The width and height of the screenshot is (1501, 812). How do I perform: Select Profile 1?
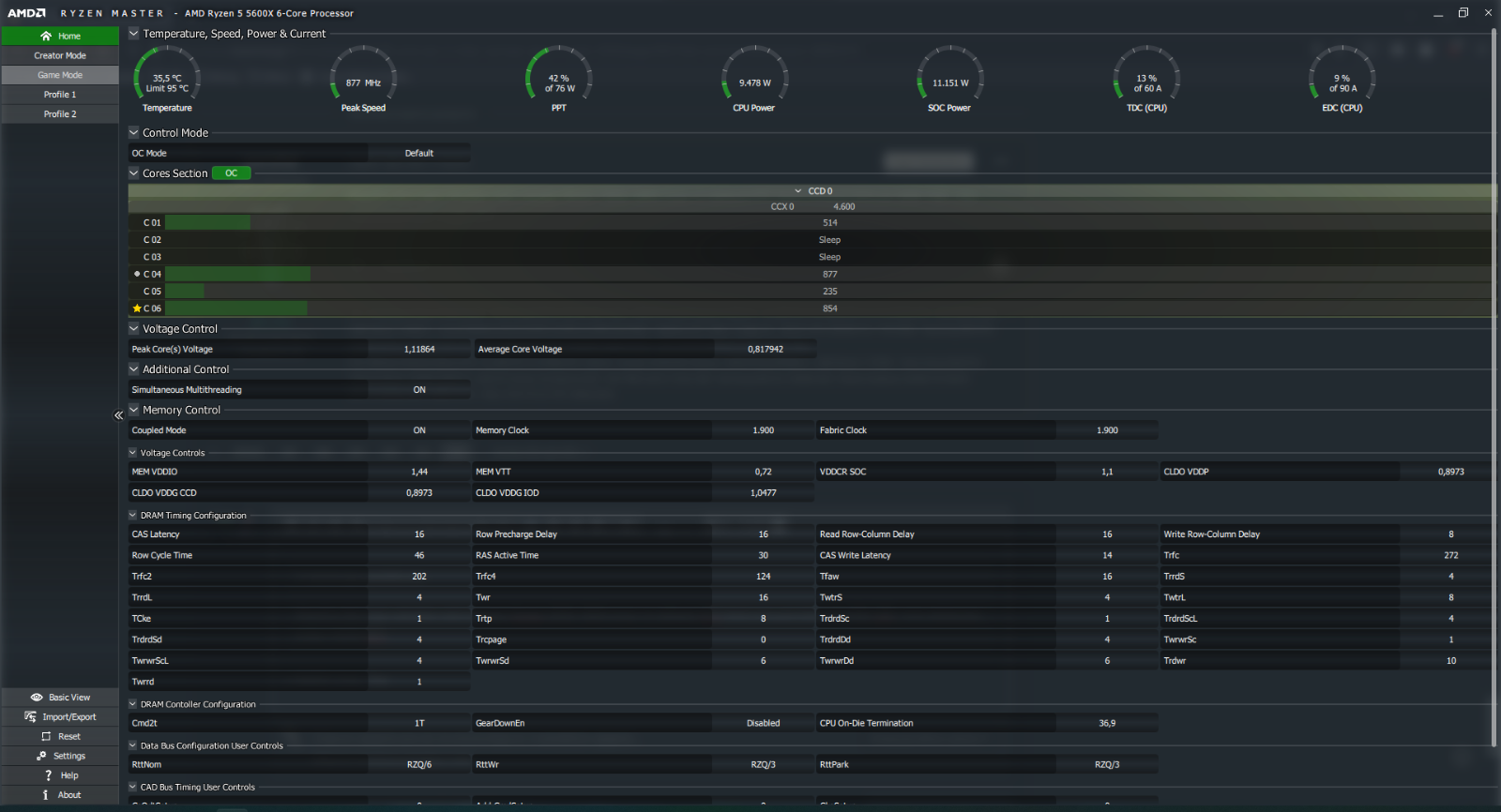(60, 95)
